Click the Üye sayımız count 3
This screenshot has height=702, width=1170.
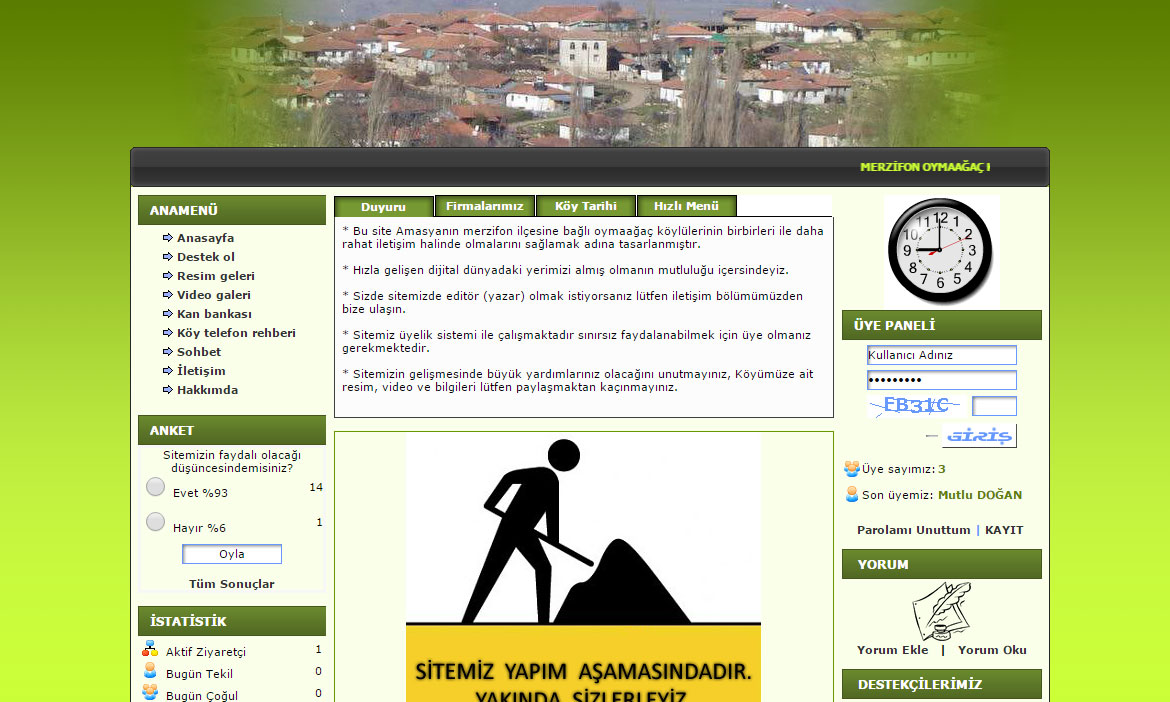[942, 469]
